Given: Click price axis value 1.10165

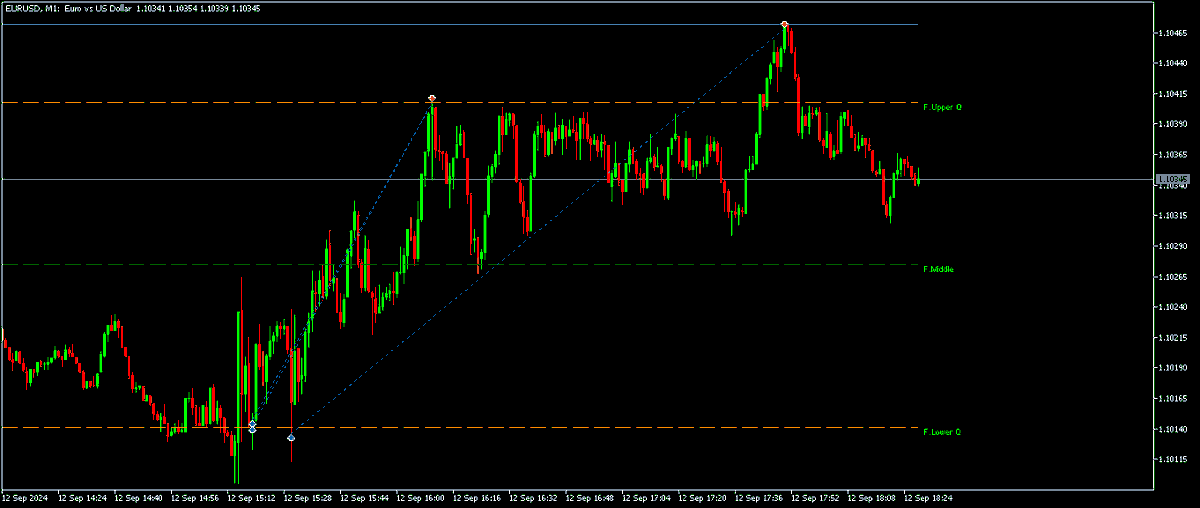Looking at the screenshot, I should tap(1173, 399).
